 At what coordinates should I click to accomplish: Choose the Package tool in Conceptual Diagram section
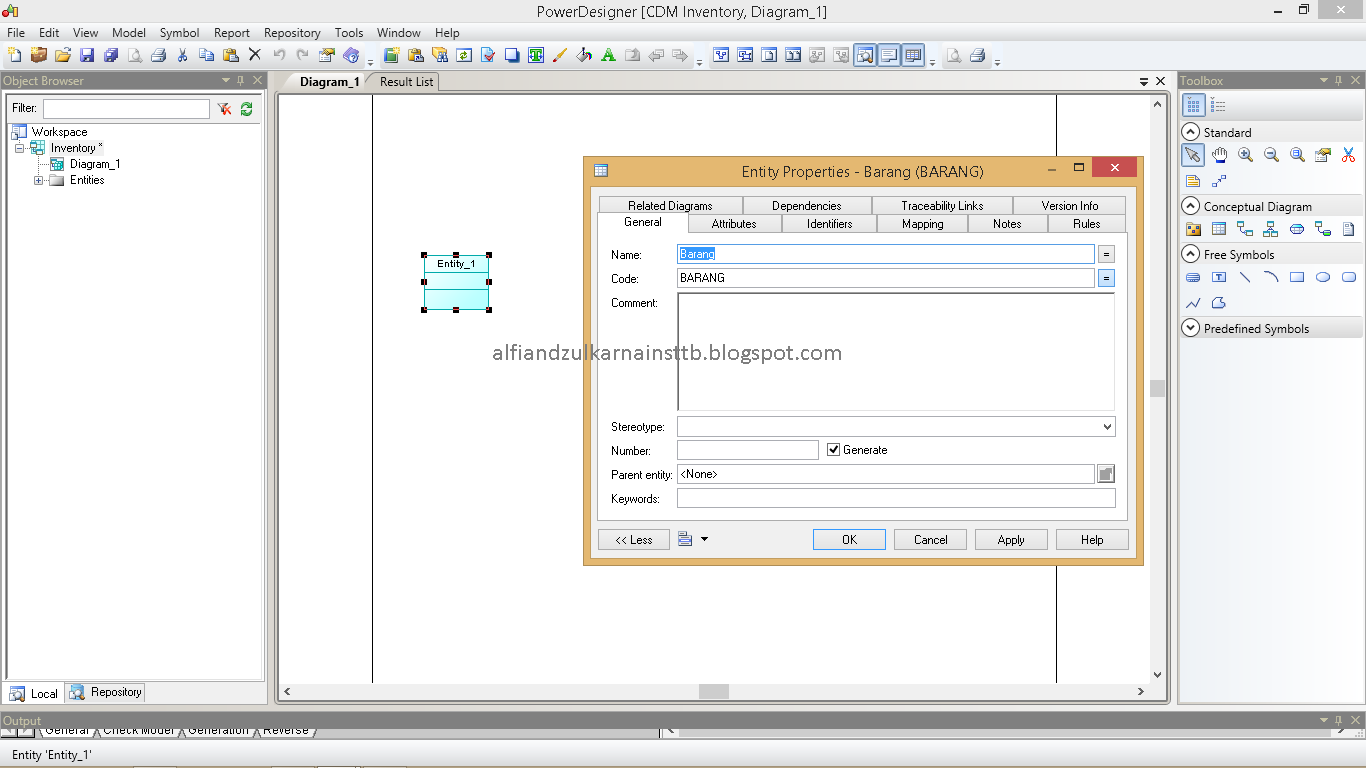tap(1193, 228)
